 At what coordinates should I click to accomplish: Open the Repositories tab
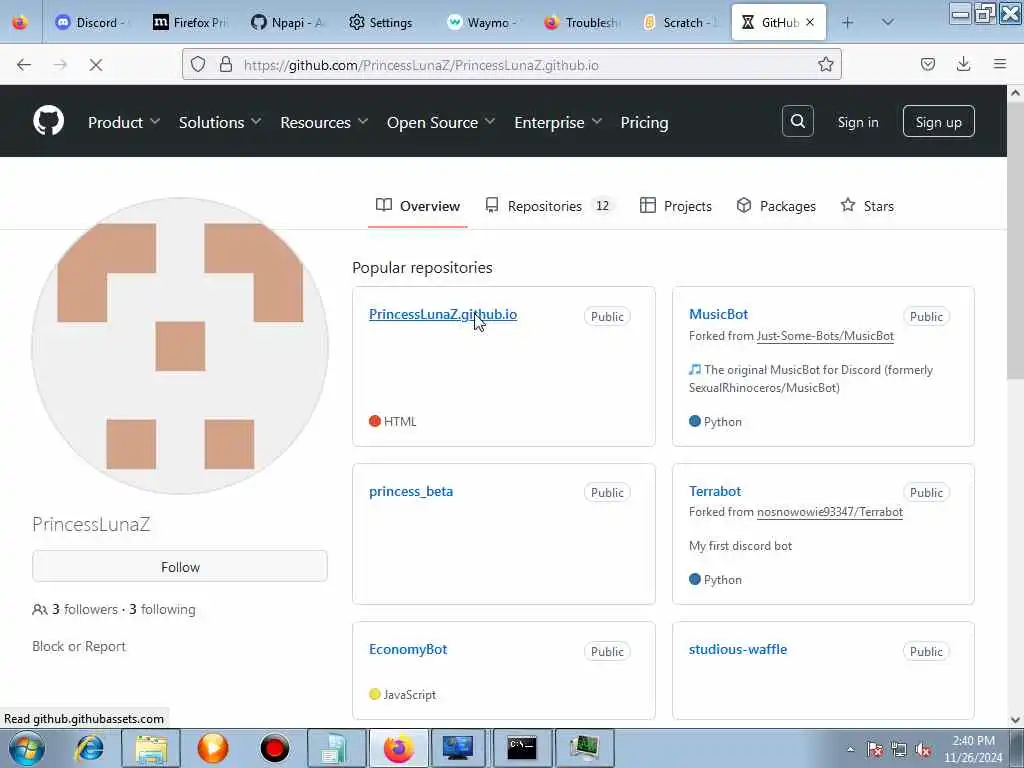pos(549,206)
